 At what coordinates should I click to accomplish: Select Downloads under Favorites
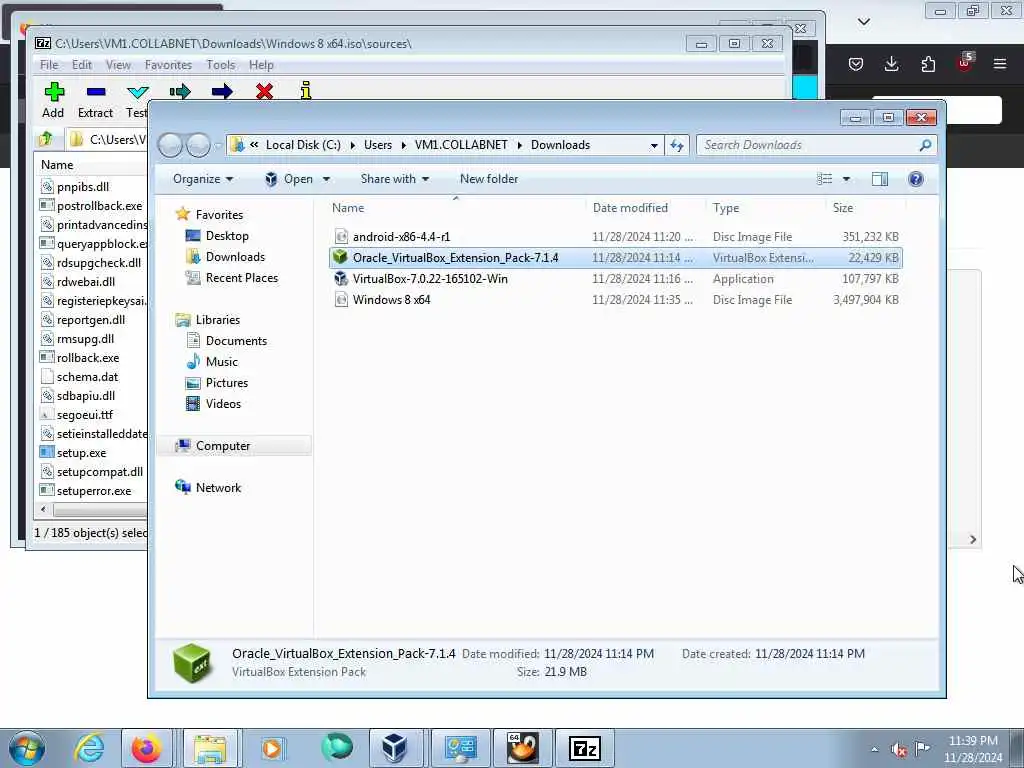(x=235, y=257)
